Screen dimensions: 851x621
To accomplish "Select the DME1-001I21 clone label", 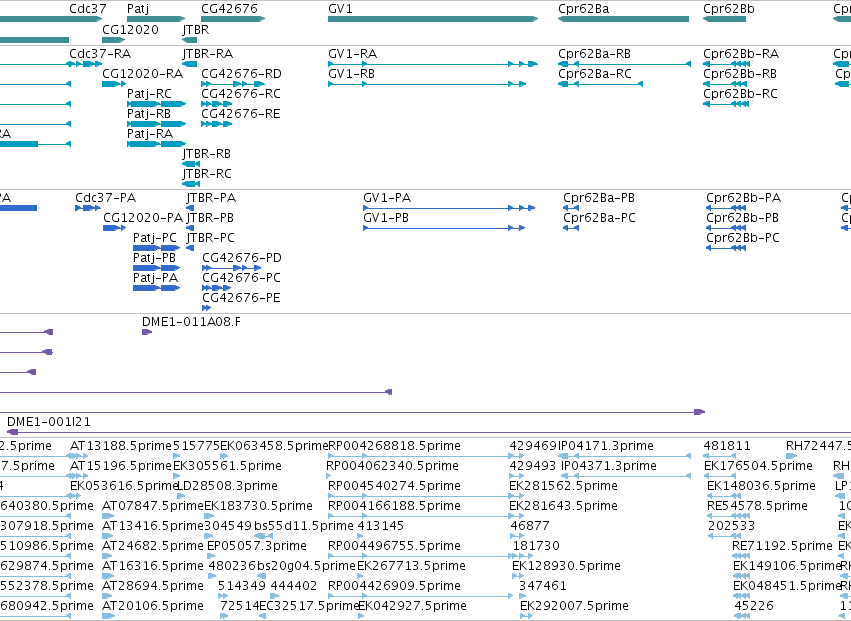I will point(49,421).
